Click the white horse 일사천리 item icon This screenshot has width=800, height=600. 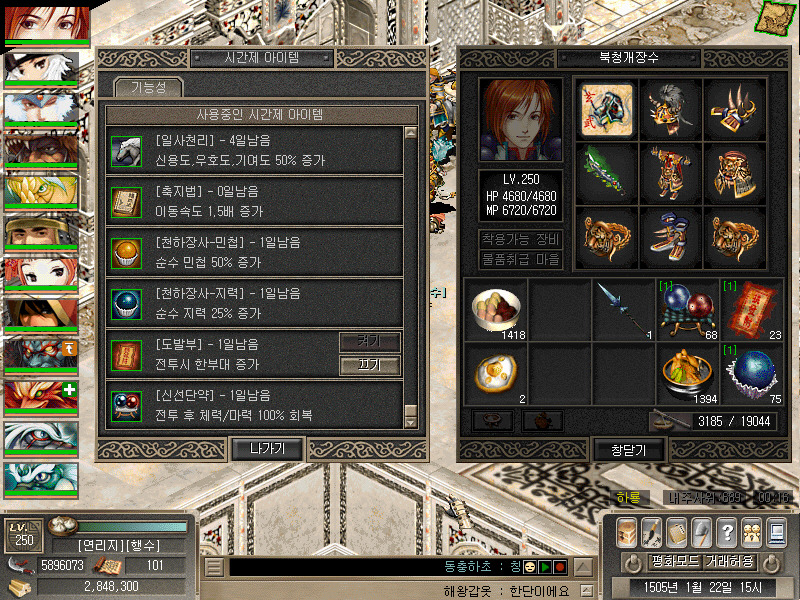click(126, 151)
